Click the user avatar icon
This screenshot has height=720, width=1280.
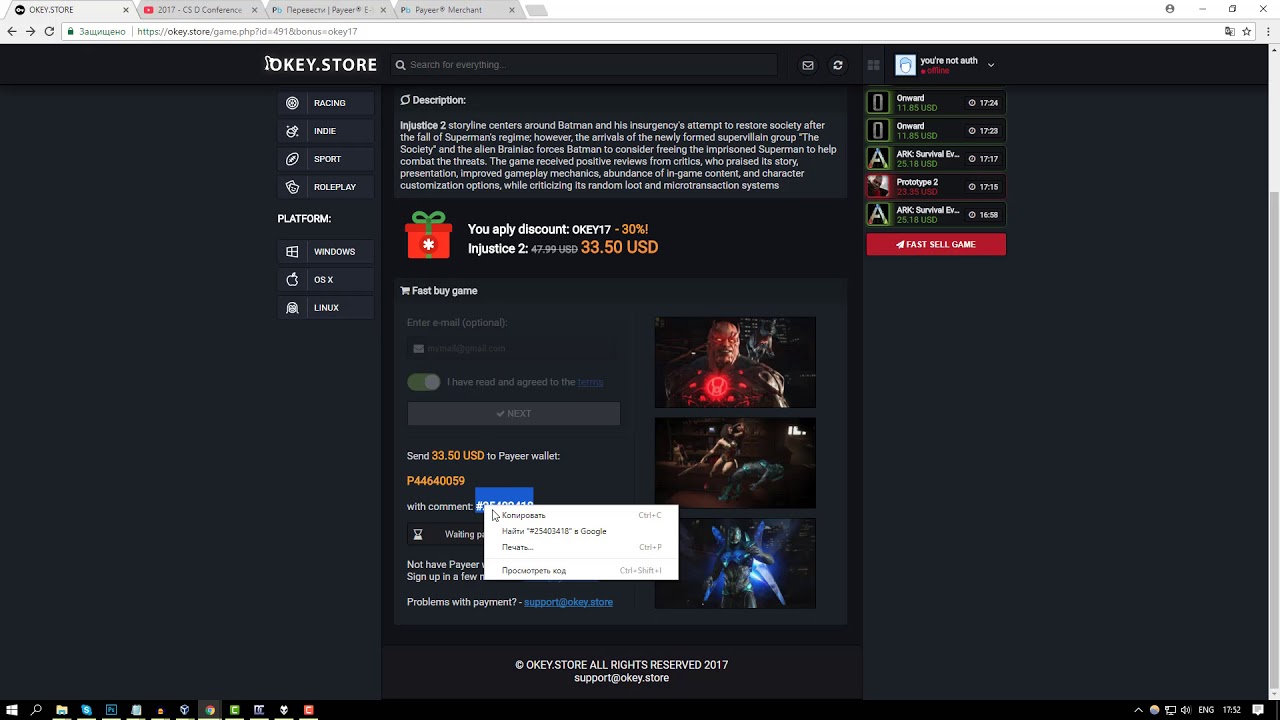[x=905, y=65]
